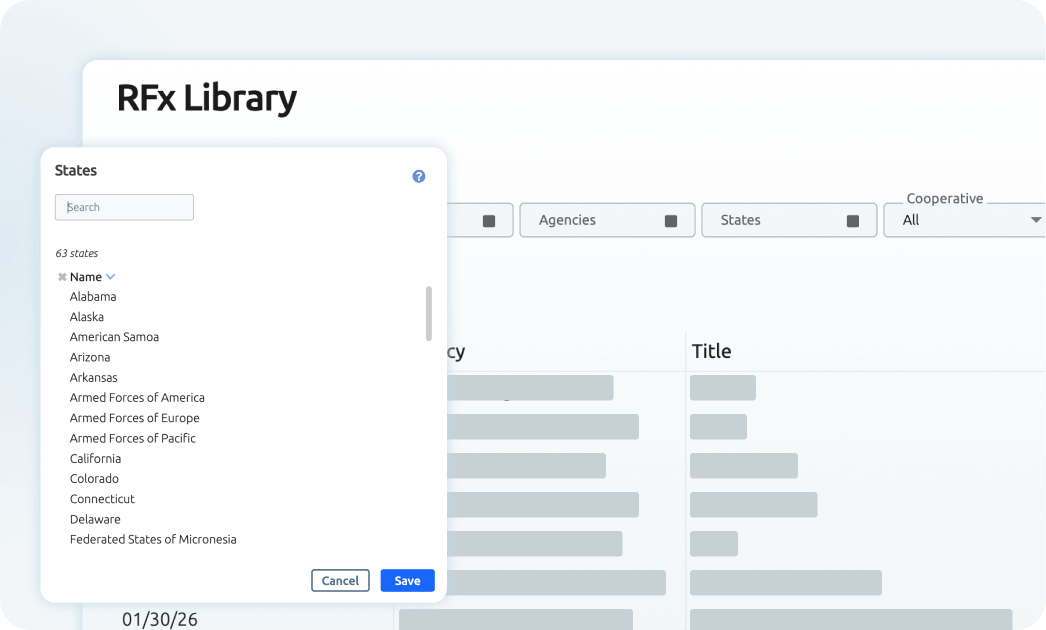Screen dimensions: 1046x630
Task: Toggle Name column sort chevron
Action: click(x=111, y=277)
